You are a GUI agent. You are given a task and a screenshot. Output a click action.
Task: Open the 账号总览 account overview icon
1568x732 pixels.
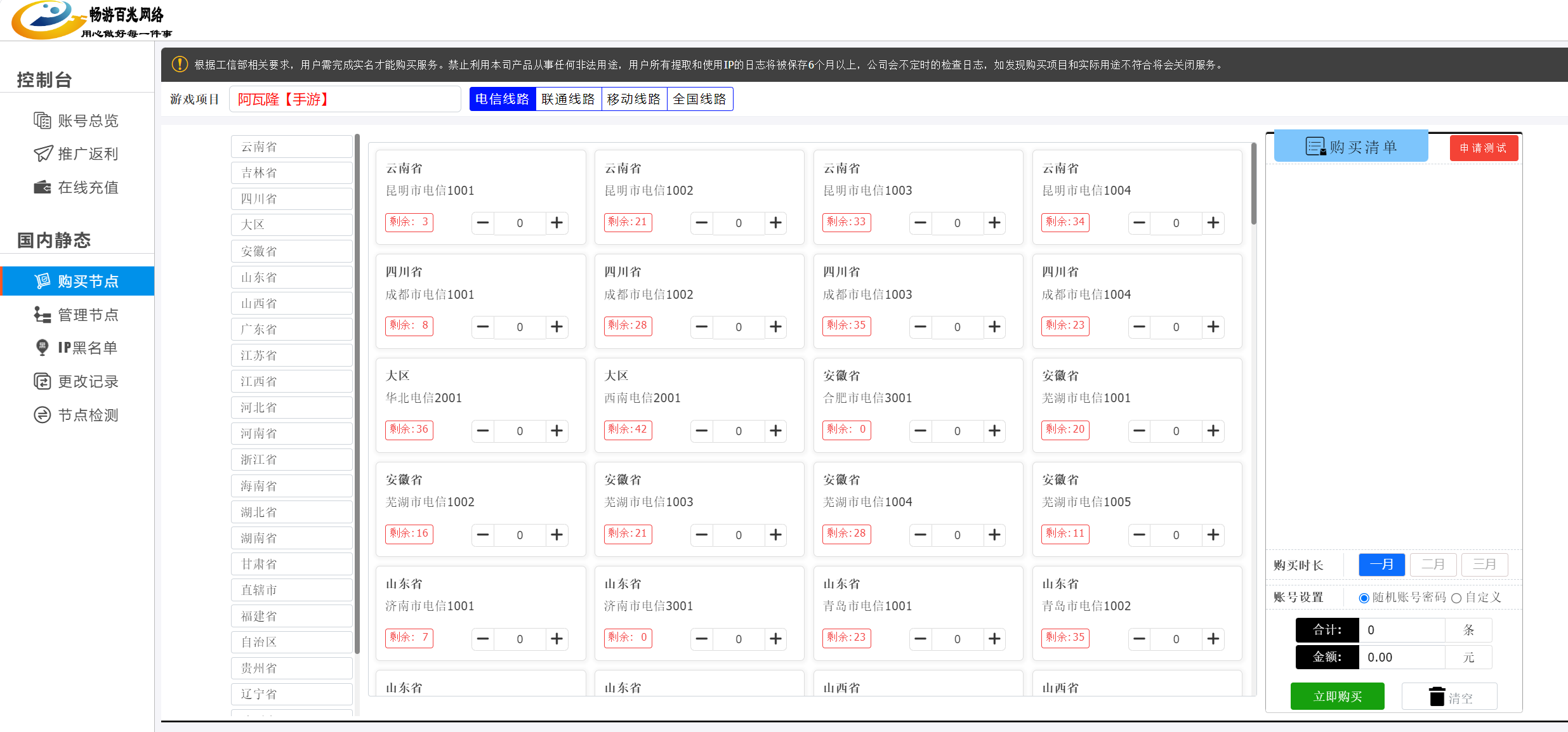coord(42,121)
